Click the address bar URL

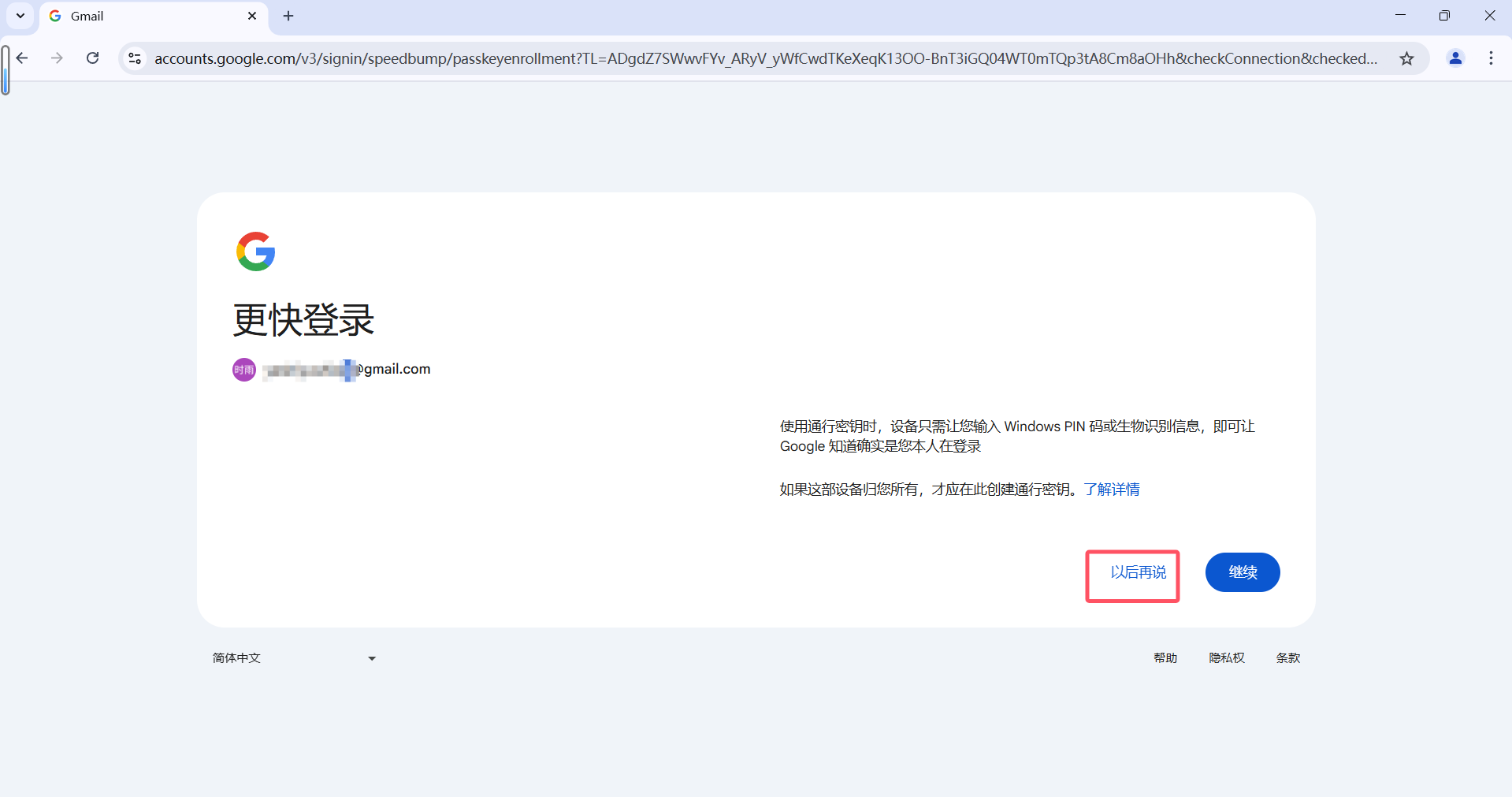tap(766, 58)
